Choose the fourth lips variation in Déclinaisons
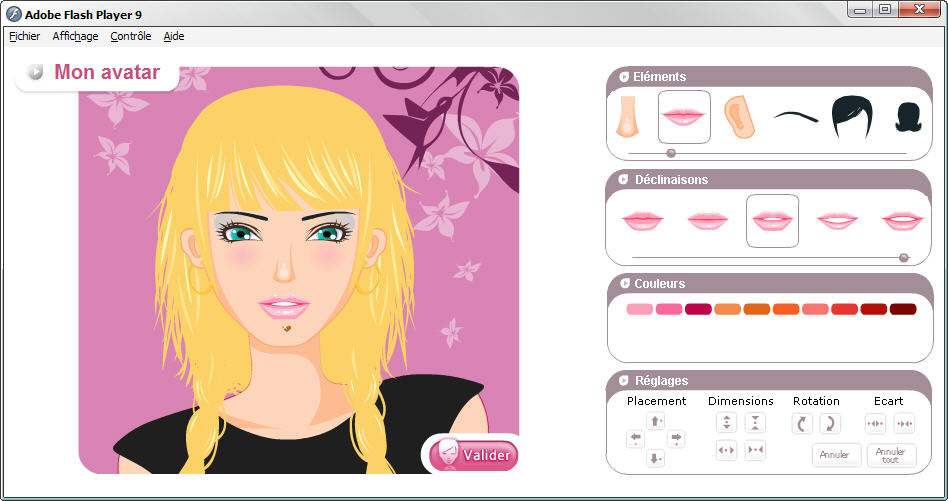The width and height of the screenshot is (948, 501). click(837, 221)
